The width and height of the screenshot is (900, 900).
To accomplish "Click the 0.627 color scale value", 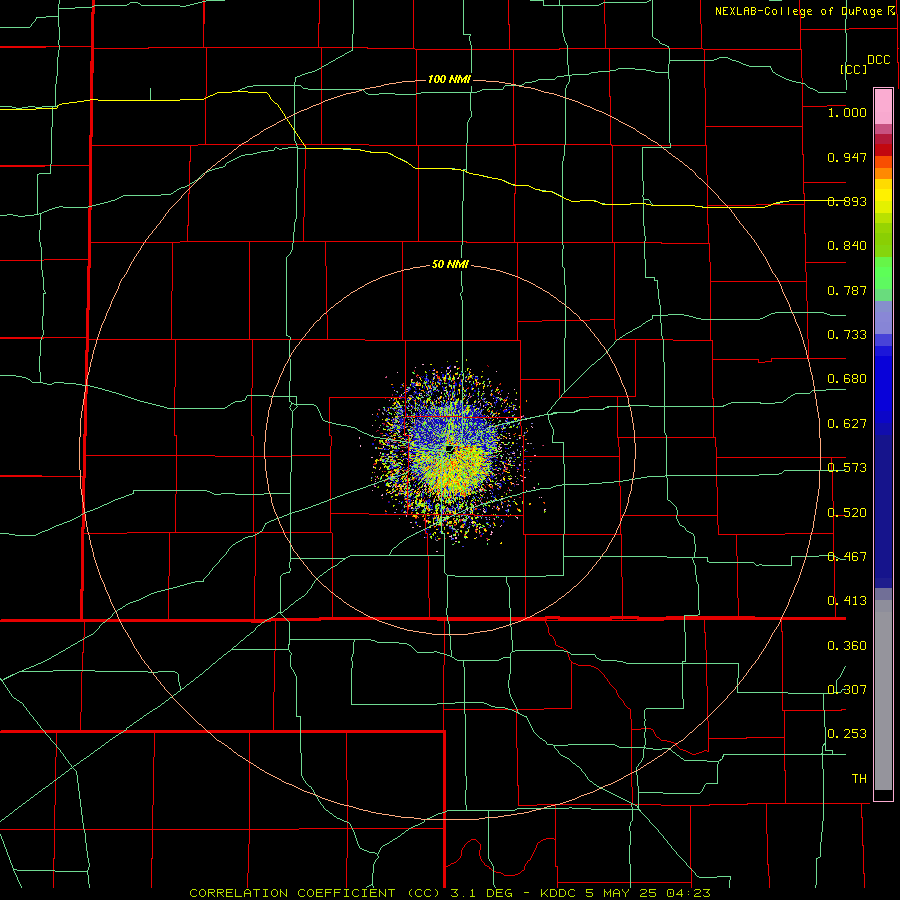I will [x=847, y=424].
